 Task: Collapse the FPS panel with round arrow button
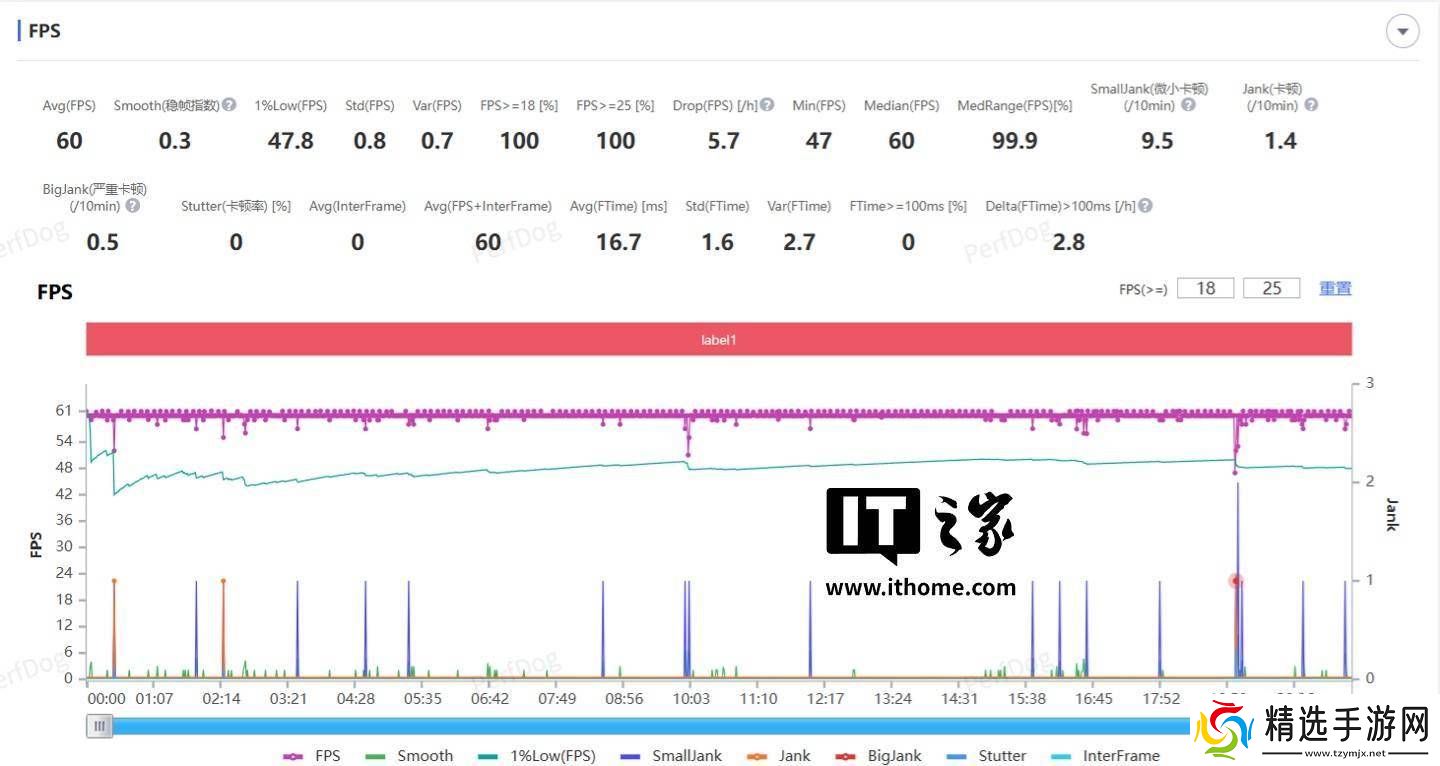click(1402, 32)
